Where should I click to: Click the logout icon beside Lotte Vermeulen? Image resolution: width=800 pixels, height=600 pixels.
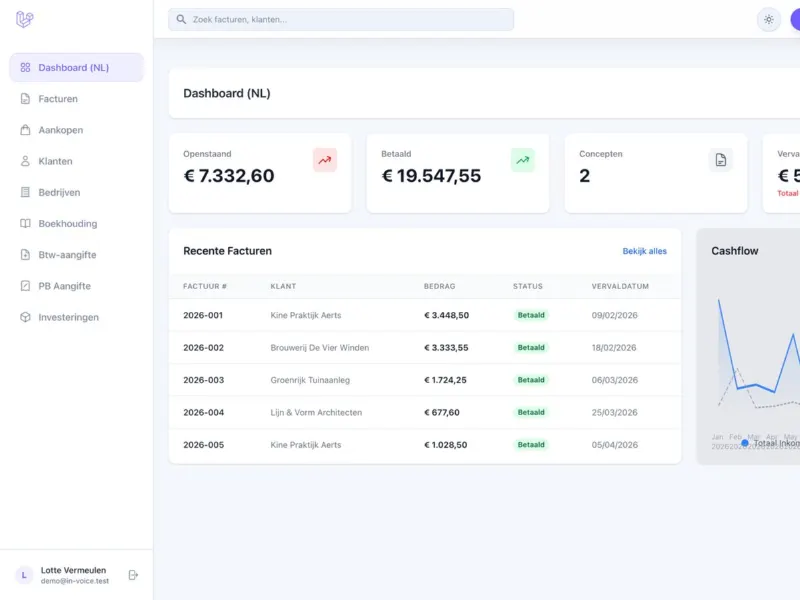pyautogui.click(x=133, y=575)
